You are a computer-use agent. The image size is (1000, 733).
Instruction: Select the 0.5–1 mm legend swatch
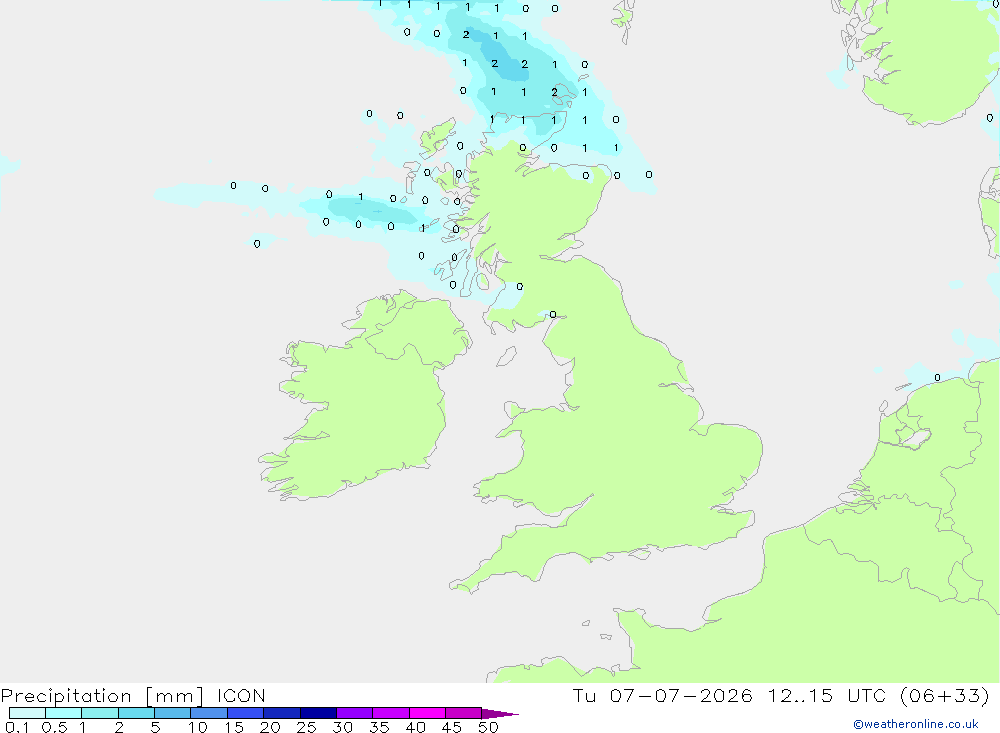pyautogui.click(x=64, y=713)
